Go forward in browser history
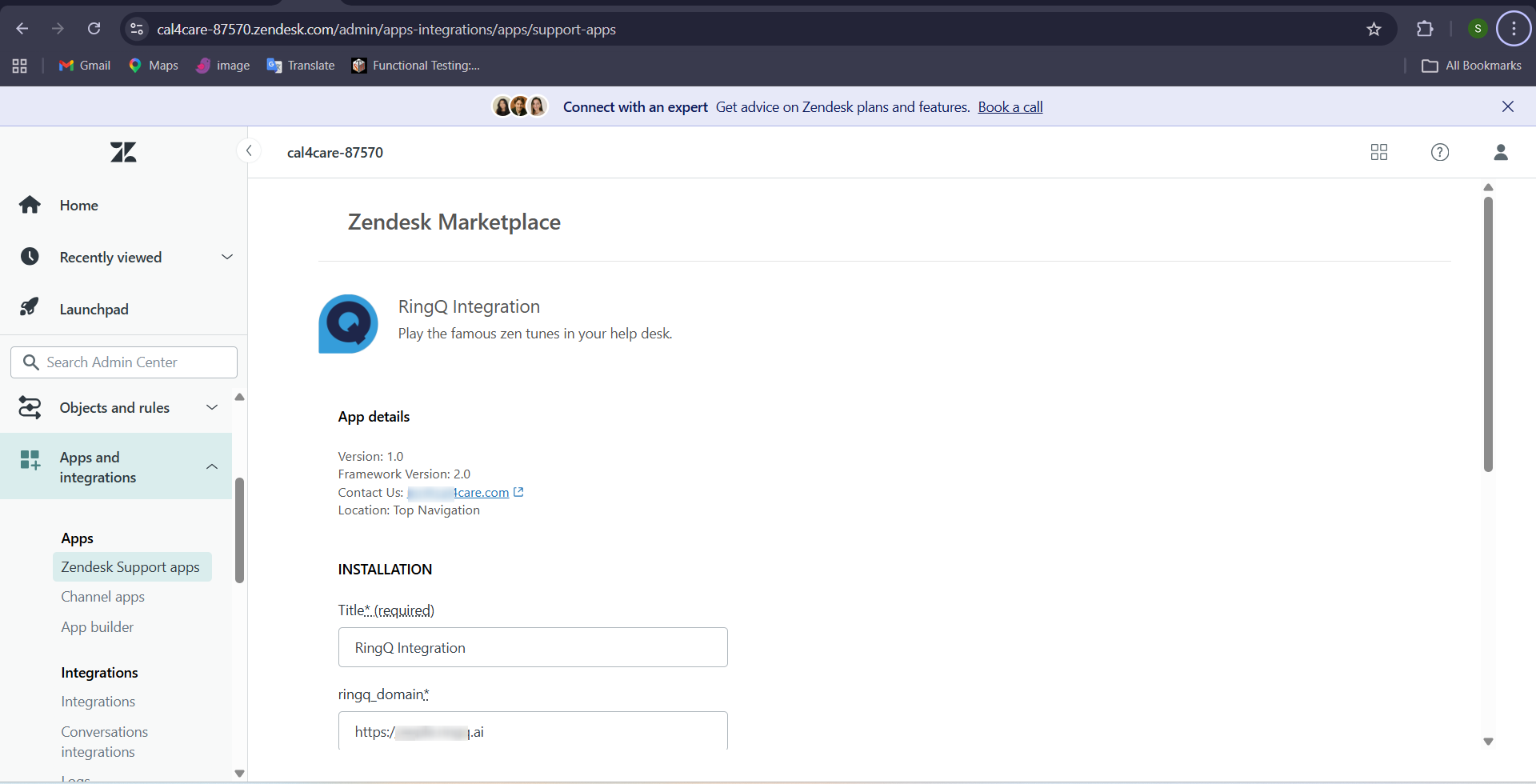 point(58,29)
